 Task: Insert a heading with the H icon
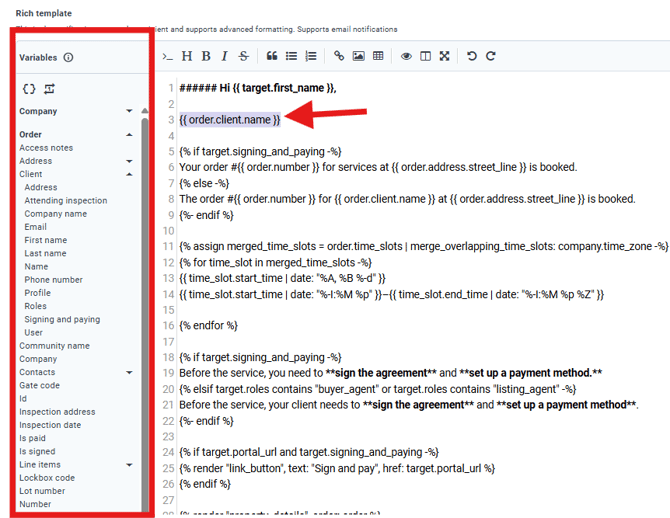(x=187, y=56)
